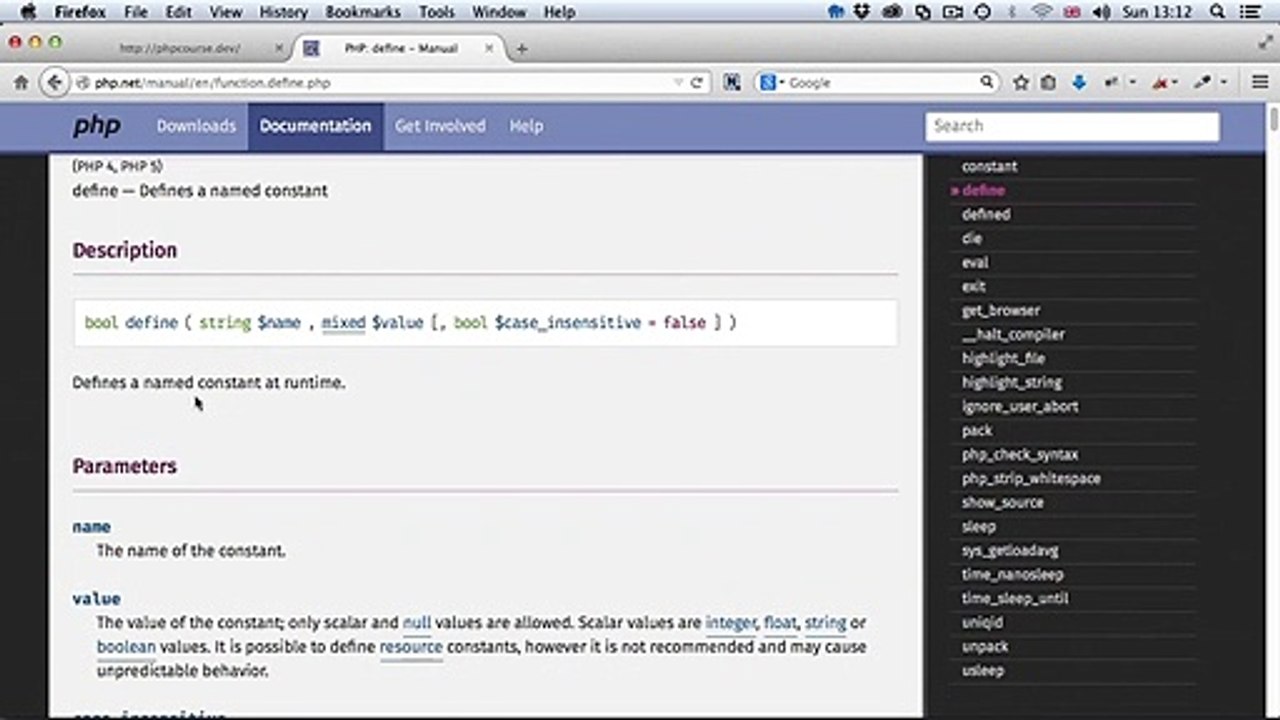Open the volume control in menu bar
The image size is (1280, 720).
pyautogui.click(x=1101, y=12)
